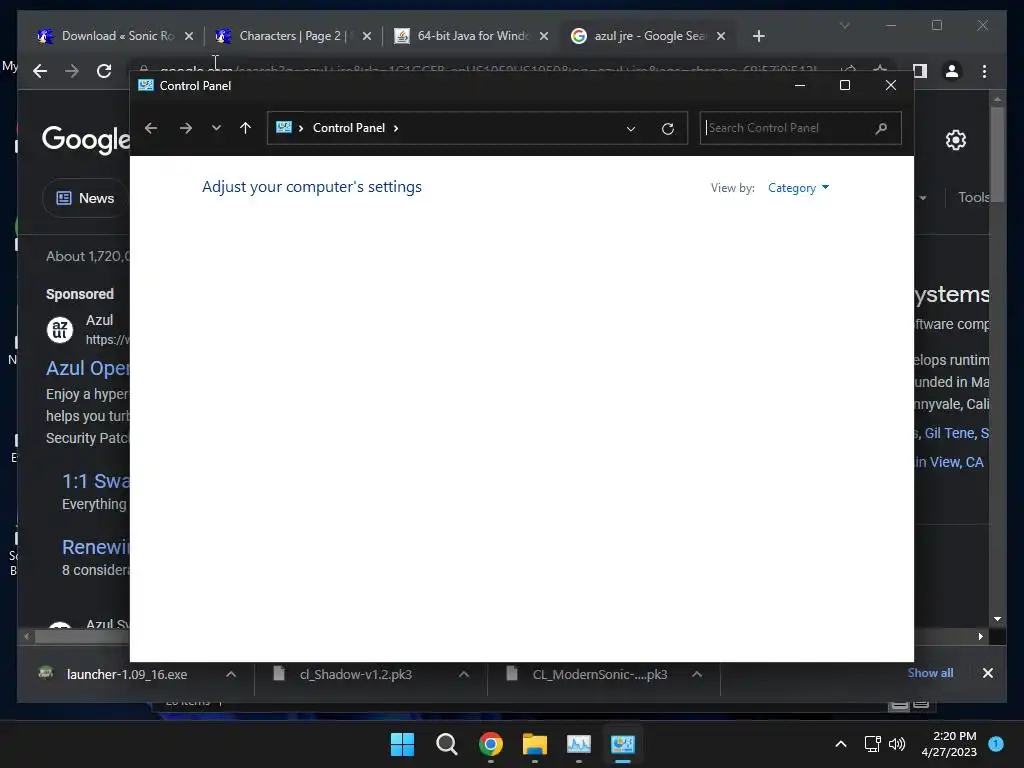Viewport: 1024px width, 768px height.
Task: Open clock showing 2:20 PM
Action: click(949, 744)
